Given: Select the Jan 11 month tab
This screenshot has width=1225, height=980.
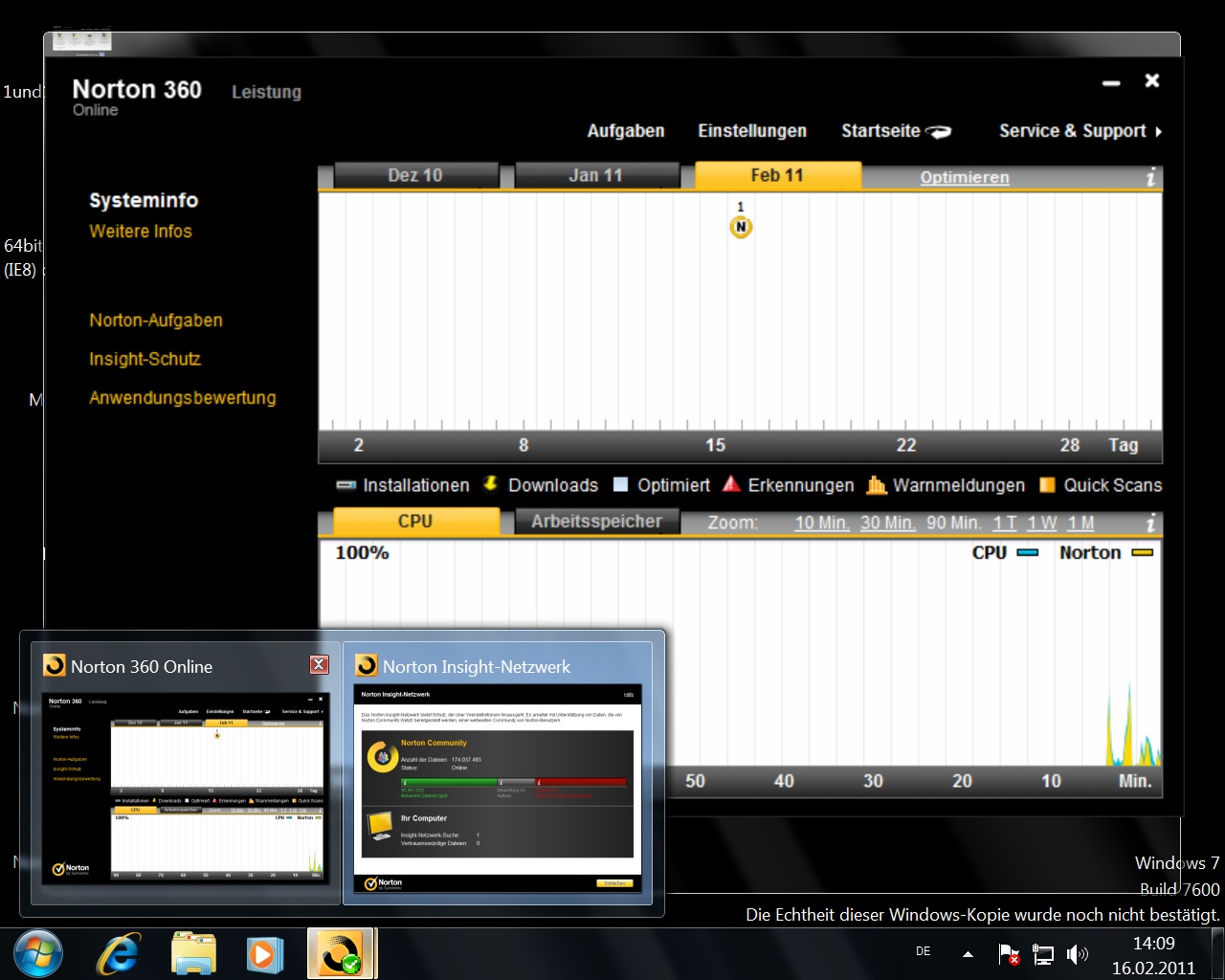Looking at the screenshot, I should 595,175.
